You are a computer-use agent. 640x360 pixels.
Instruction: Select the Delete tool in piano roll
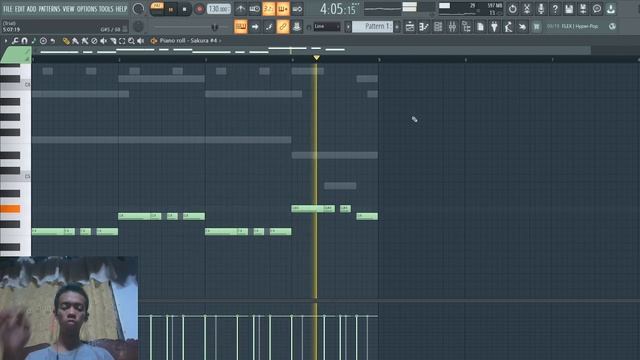coord(94,41)
